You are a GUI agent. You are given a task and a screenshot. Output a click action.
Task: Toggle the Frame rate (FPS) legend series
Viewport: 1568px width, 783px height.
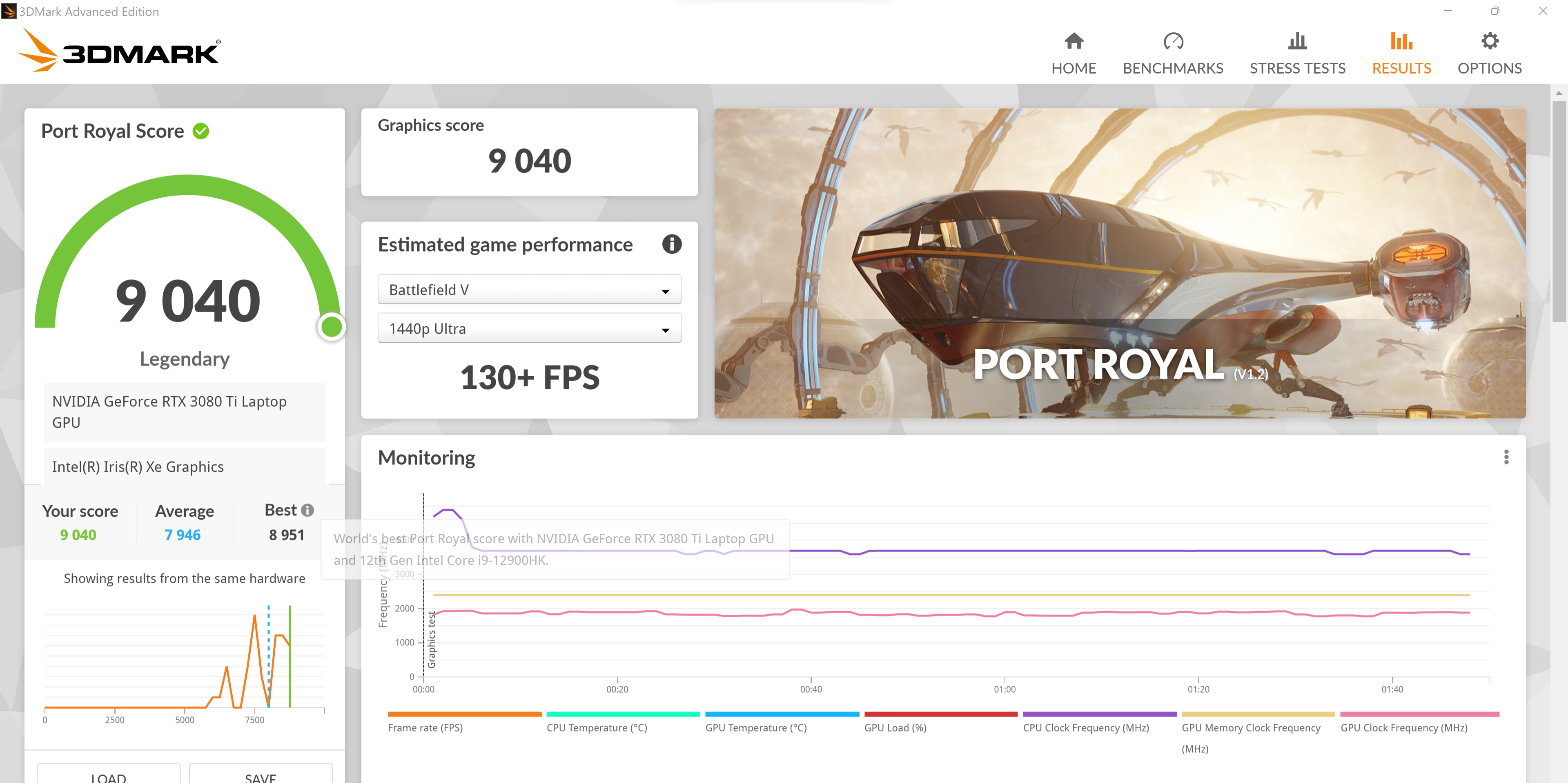point(425,727)
